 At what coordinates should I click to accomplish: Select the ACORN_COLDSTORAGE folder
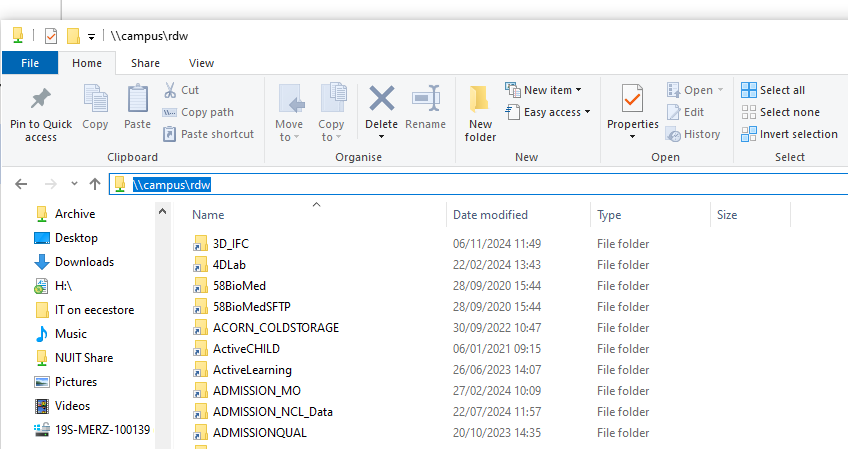(x=275, y=328)
